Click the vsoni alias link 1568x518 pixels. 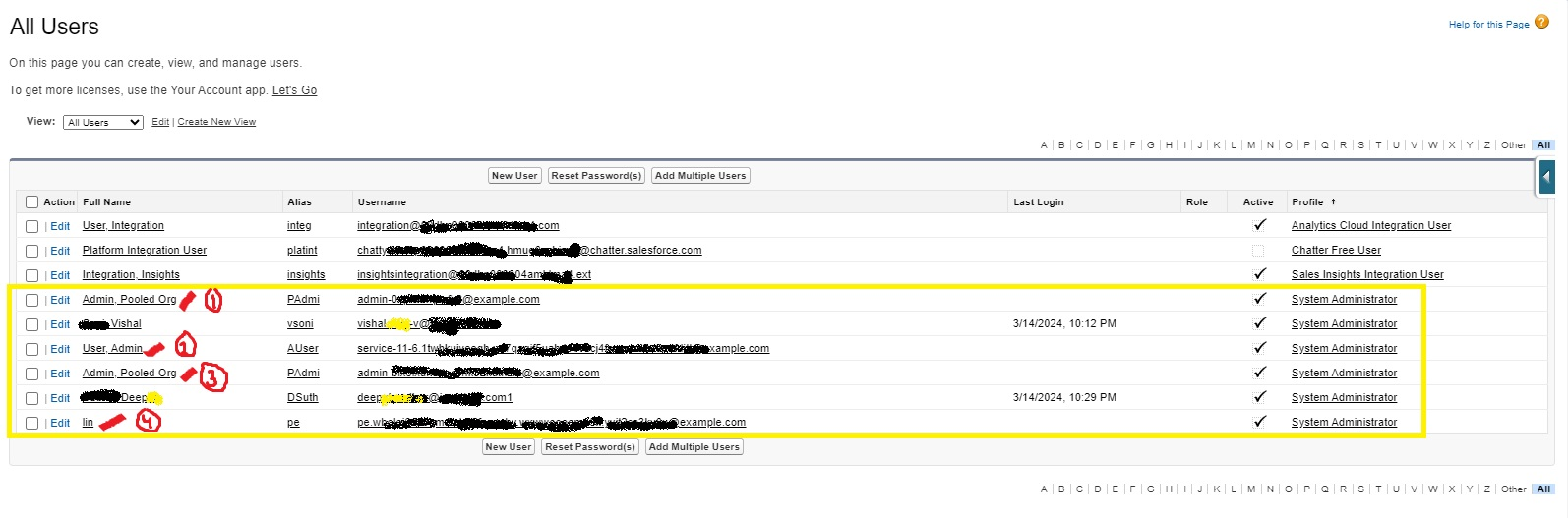point(300,324)
